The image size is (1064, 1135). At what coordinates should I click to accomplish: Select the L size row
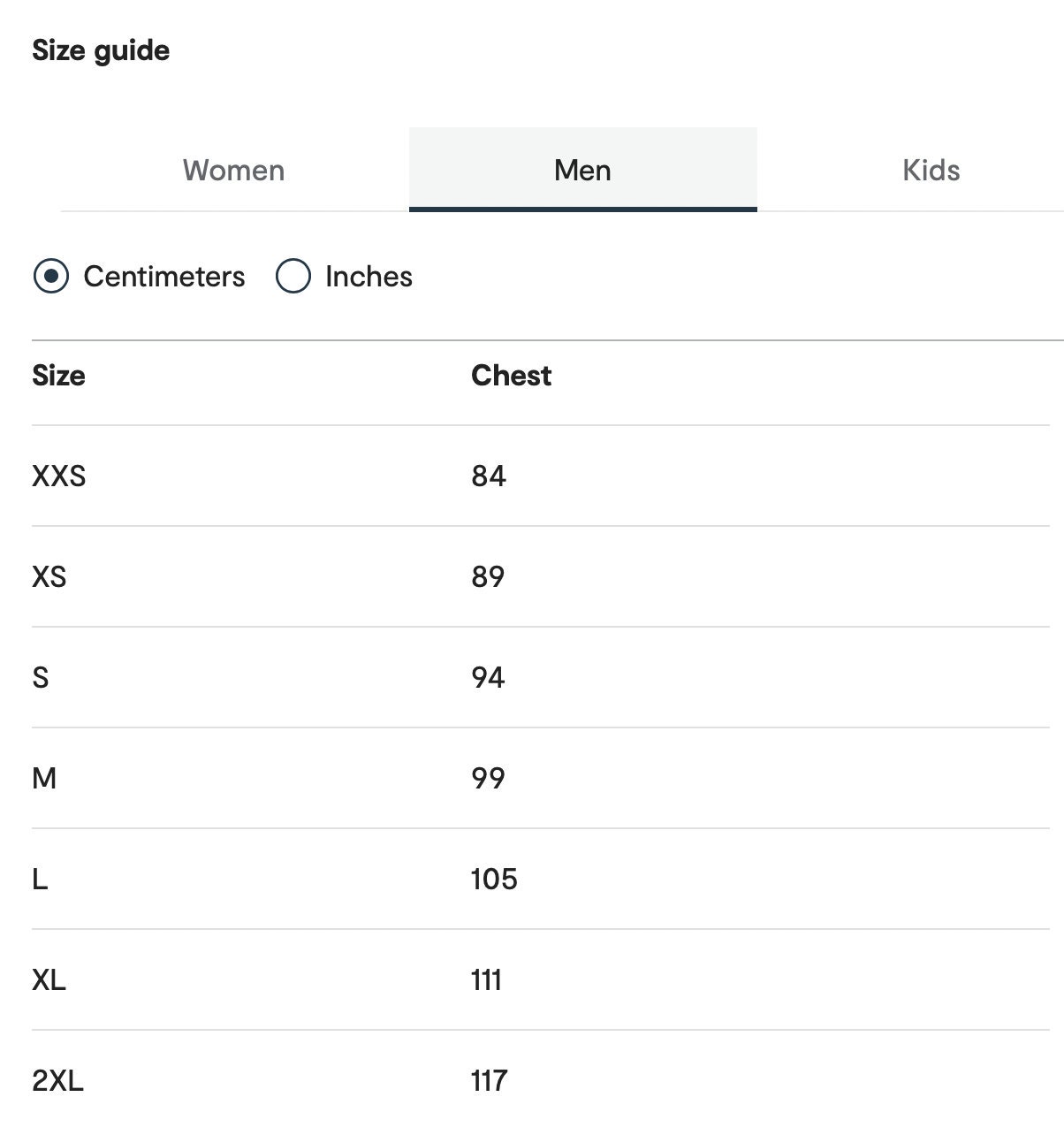point(541,880)
